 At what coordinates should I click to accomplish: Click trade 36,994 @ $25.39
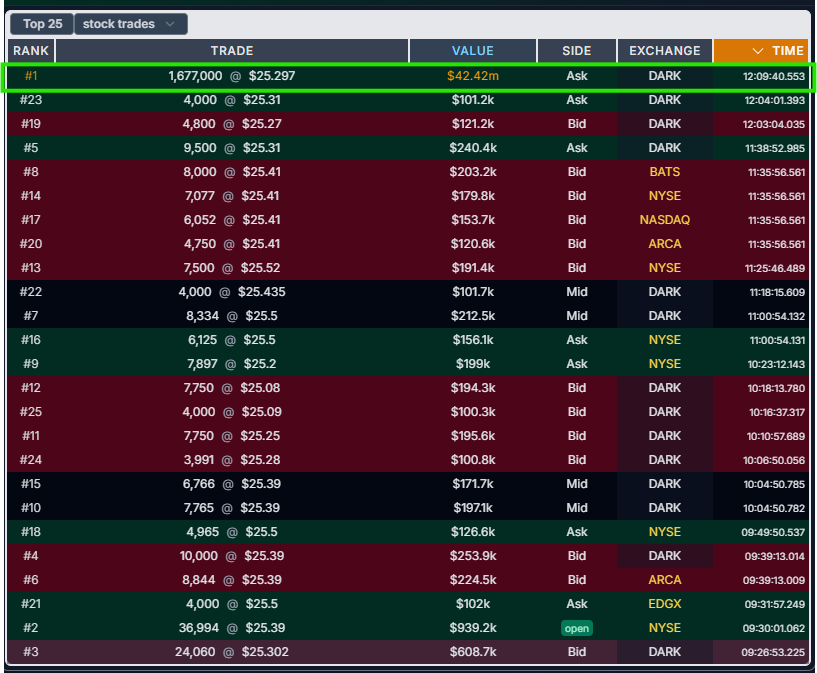232,628
